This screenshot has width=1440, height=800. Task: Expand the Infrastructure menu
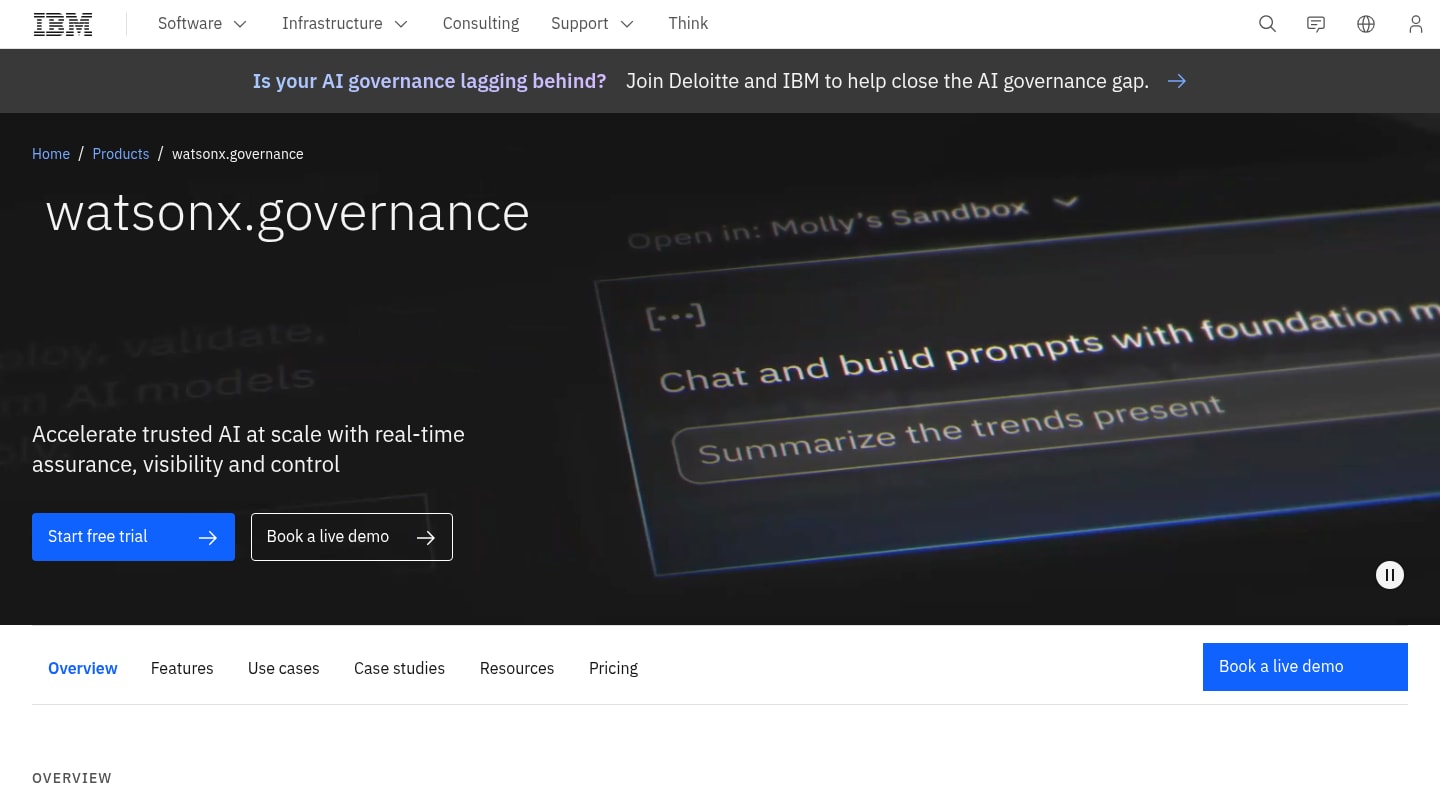[x=345, y=24]
